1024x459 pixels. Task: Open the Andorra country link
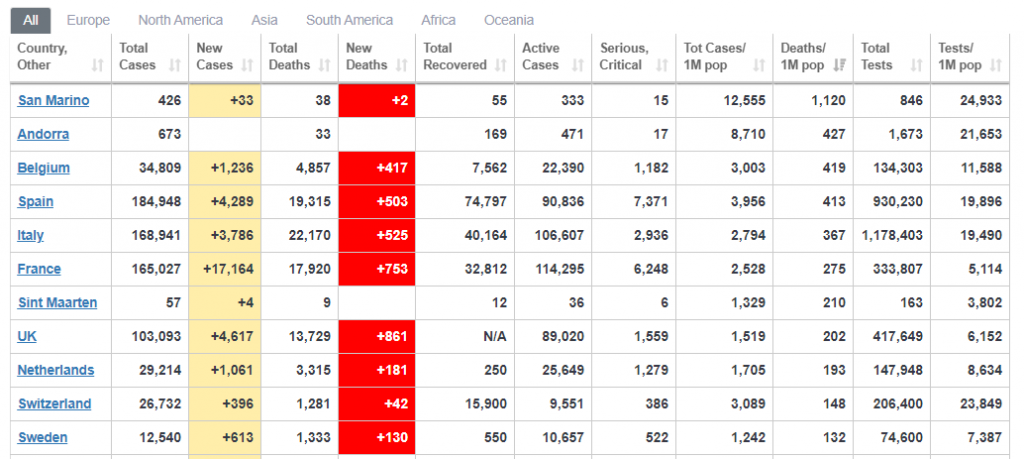click(43, 135)
